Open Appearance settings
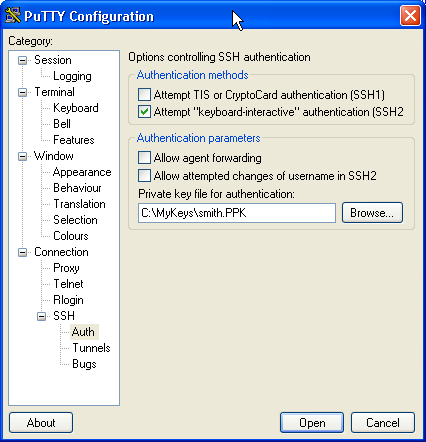Screen dimensions: 426x442 coord(82,172)
